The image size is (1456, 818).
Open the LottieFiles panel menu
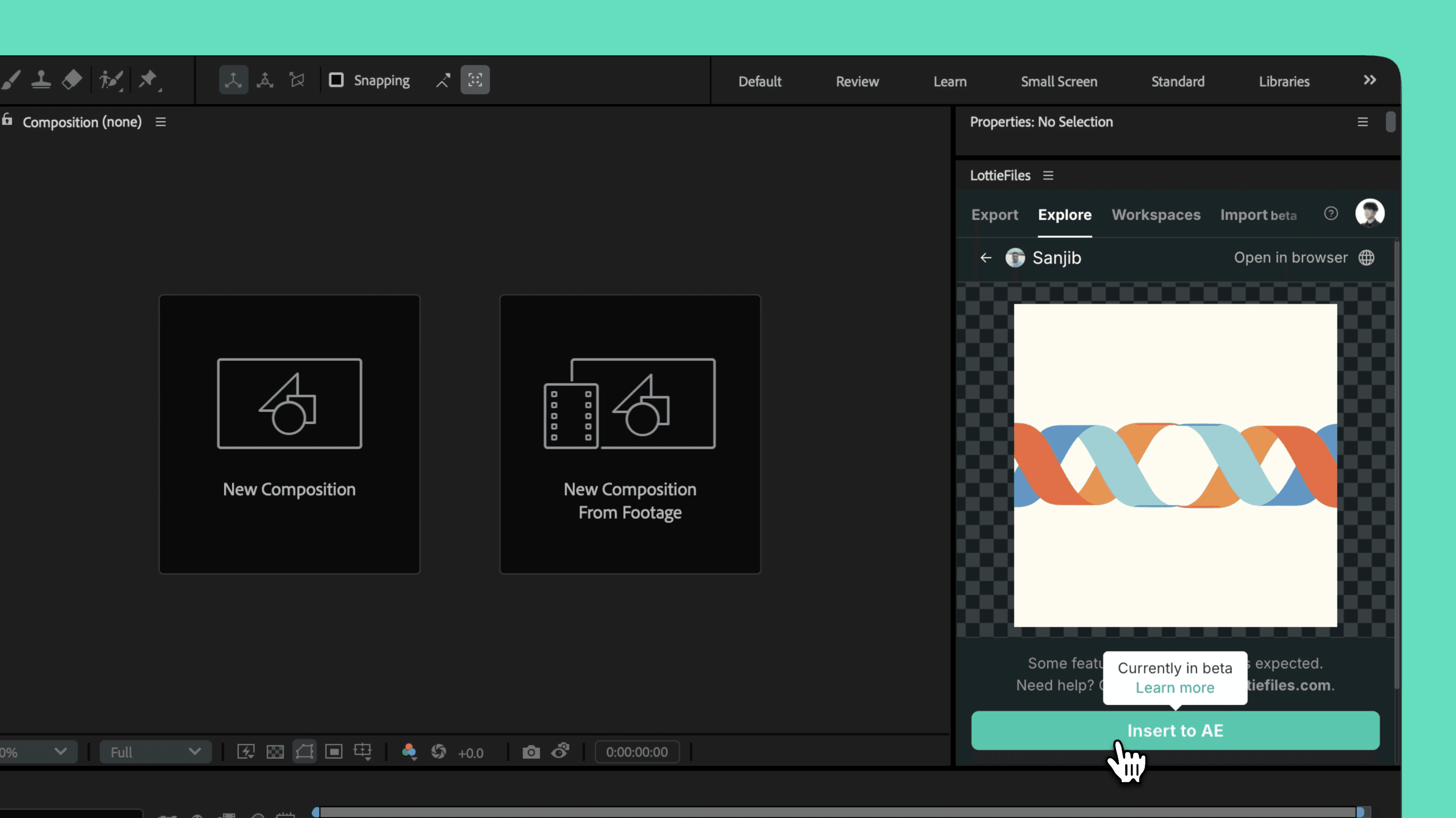coord(1049,176)
